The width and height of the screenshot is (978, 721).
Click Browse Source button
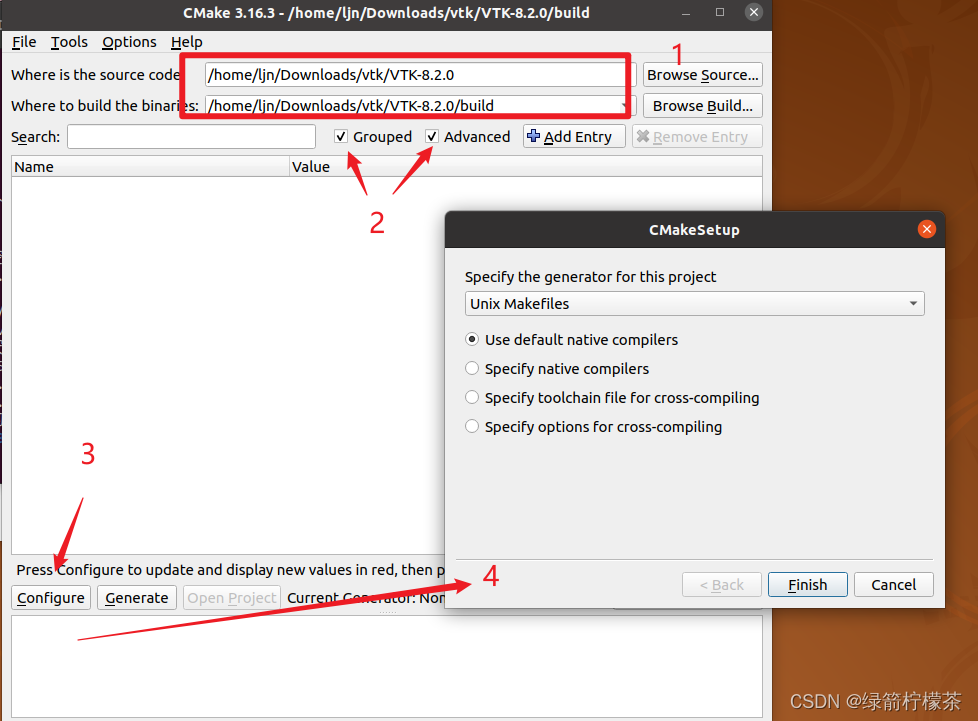pyautogui.click(x=702, y=75)
